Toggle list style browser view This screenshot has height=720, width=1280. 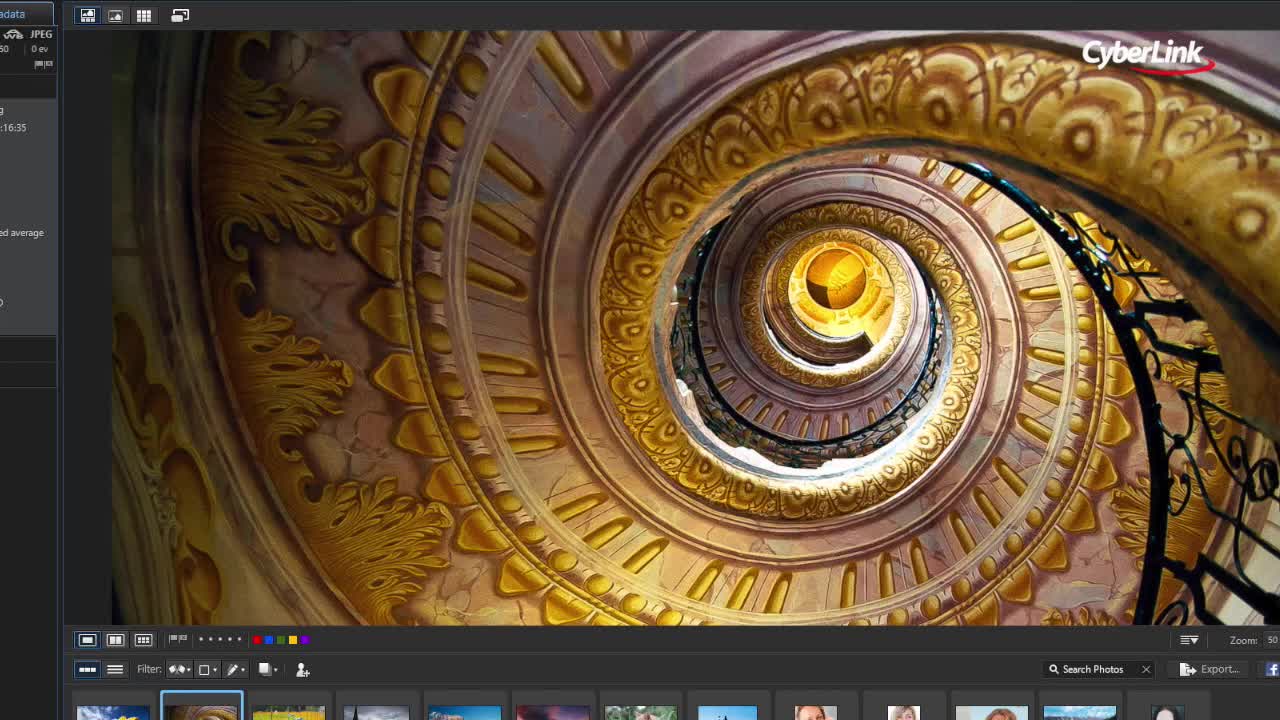click(x=115, y=670)
